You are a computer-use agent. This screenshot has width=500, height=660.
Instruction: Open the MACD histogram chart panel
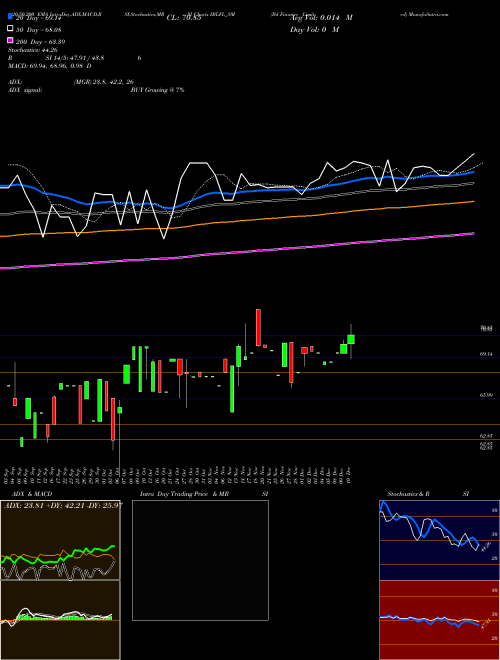click(x=60, y=620)
